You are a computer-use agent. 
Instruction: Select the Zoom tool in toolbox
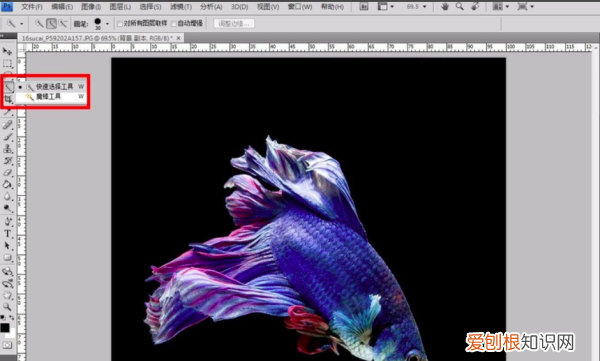pyautogui.click(x=7, y=307)
